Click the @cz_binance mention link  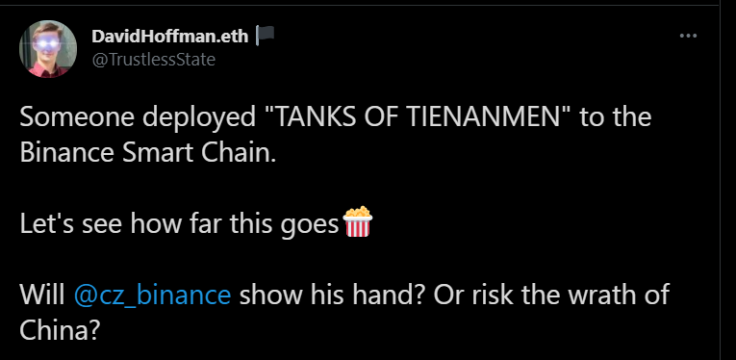pyautogui.click(x=153, y=296)
